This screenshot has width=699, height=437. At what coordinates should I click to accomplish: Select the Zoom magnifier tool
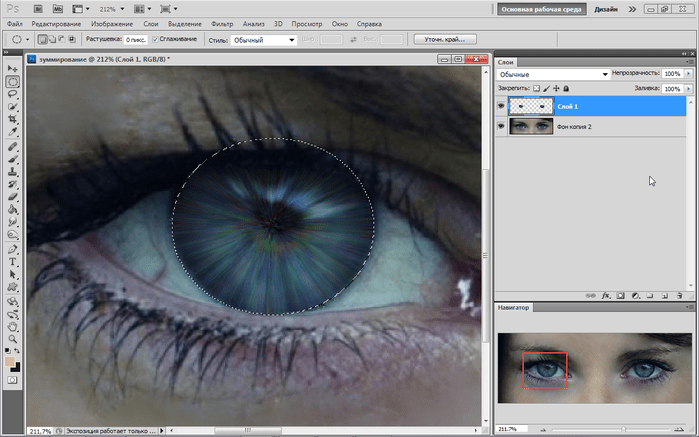(x=13, y=338)
